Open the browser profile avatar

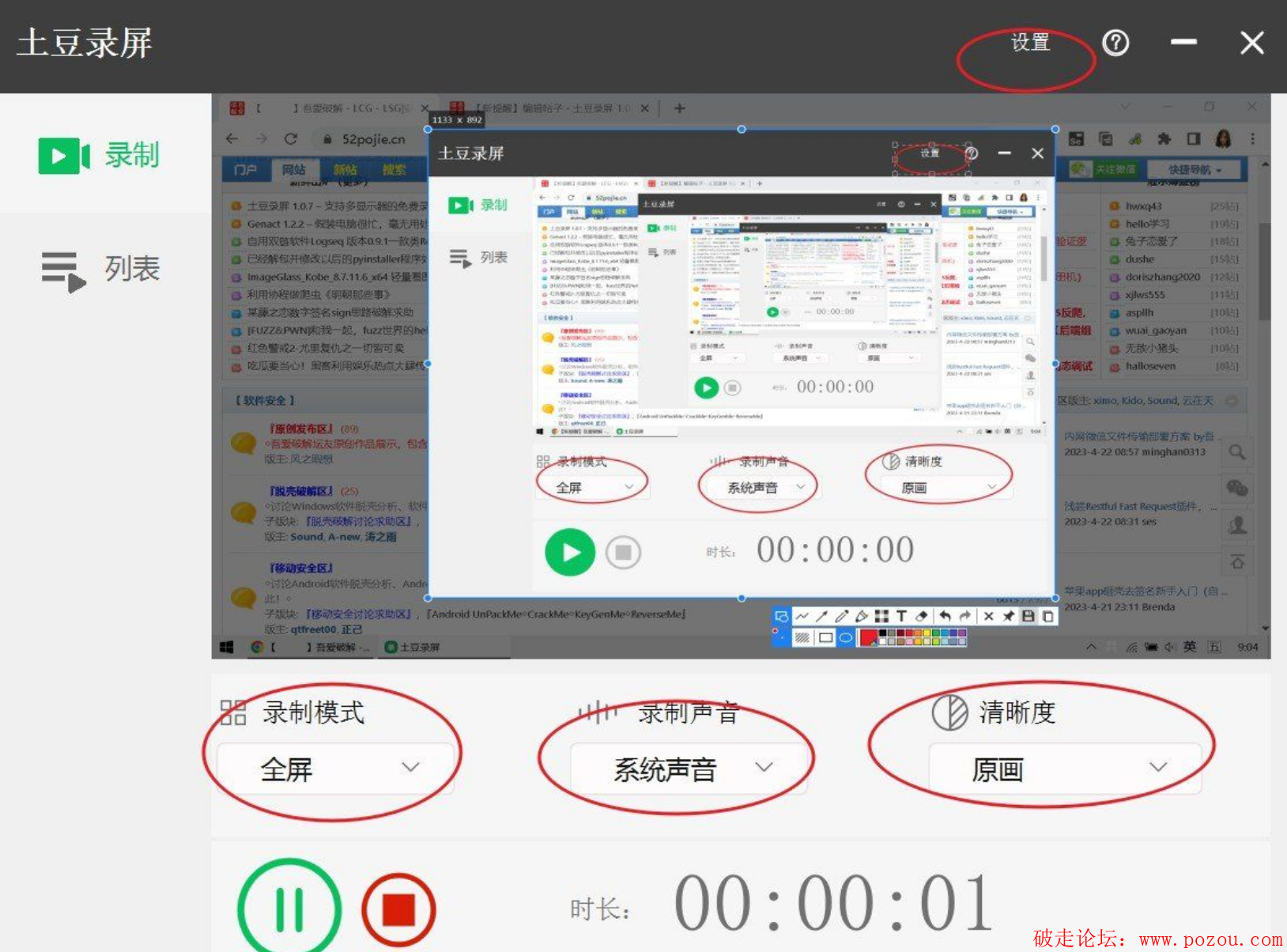tap(1223, 139)
